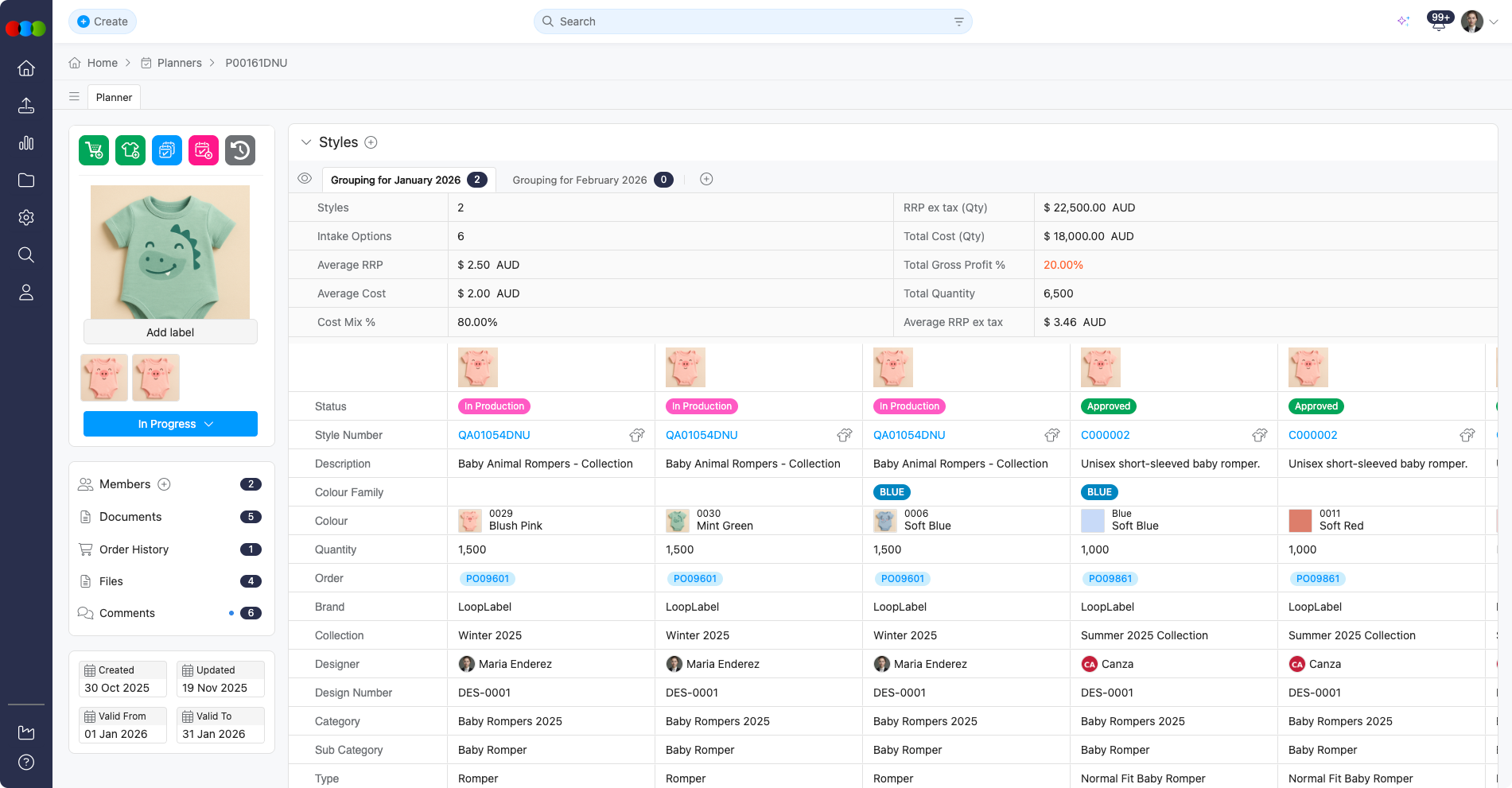Toggle the eye visibility icon near grouping tabs
1512x788 pixels.
(305, 179)
